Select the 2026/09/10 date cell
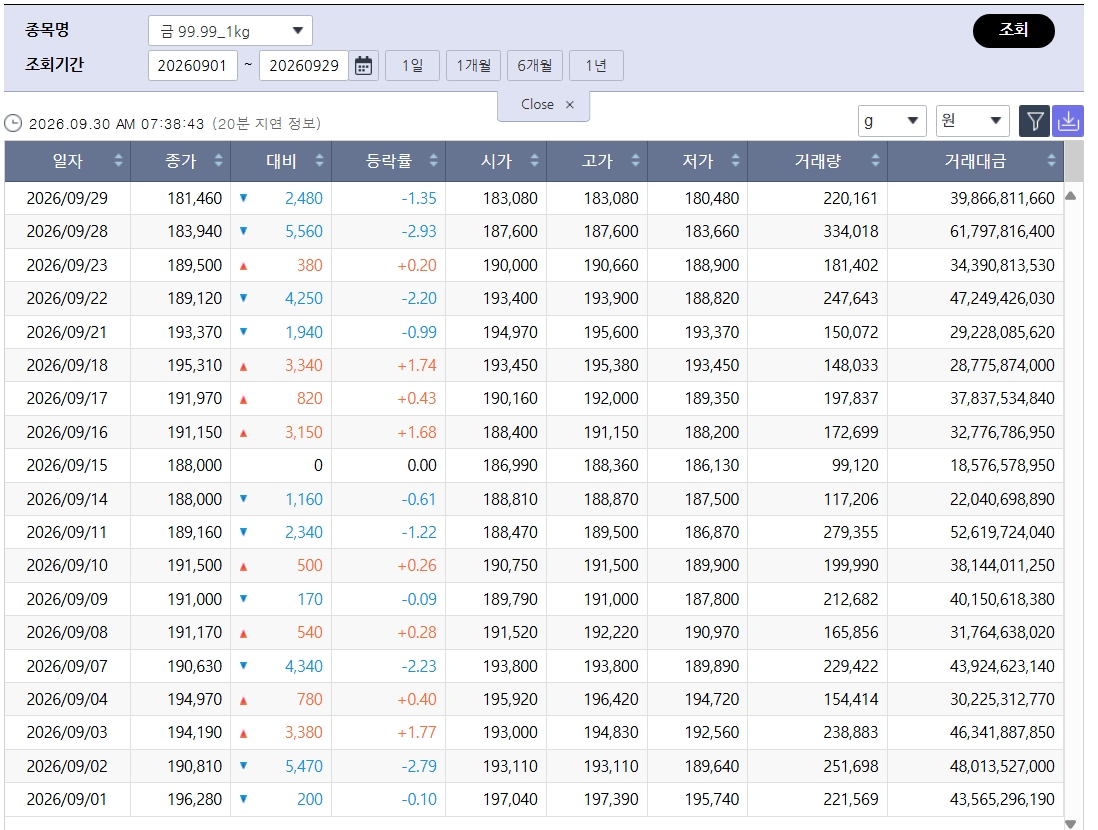 click(67, 565)
